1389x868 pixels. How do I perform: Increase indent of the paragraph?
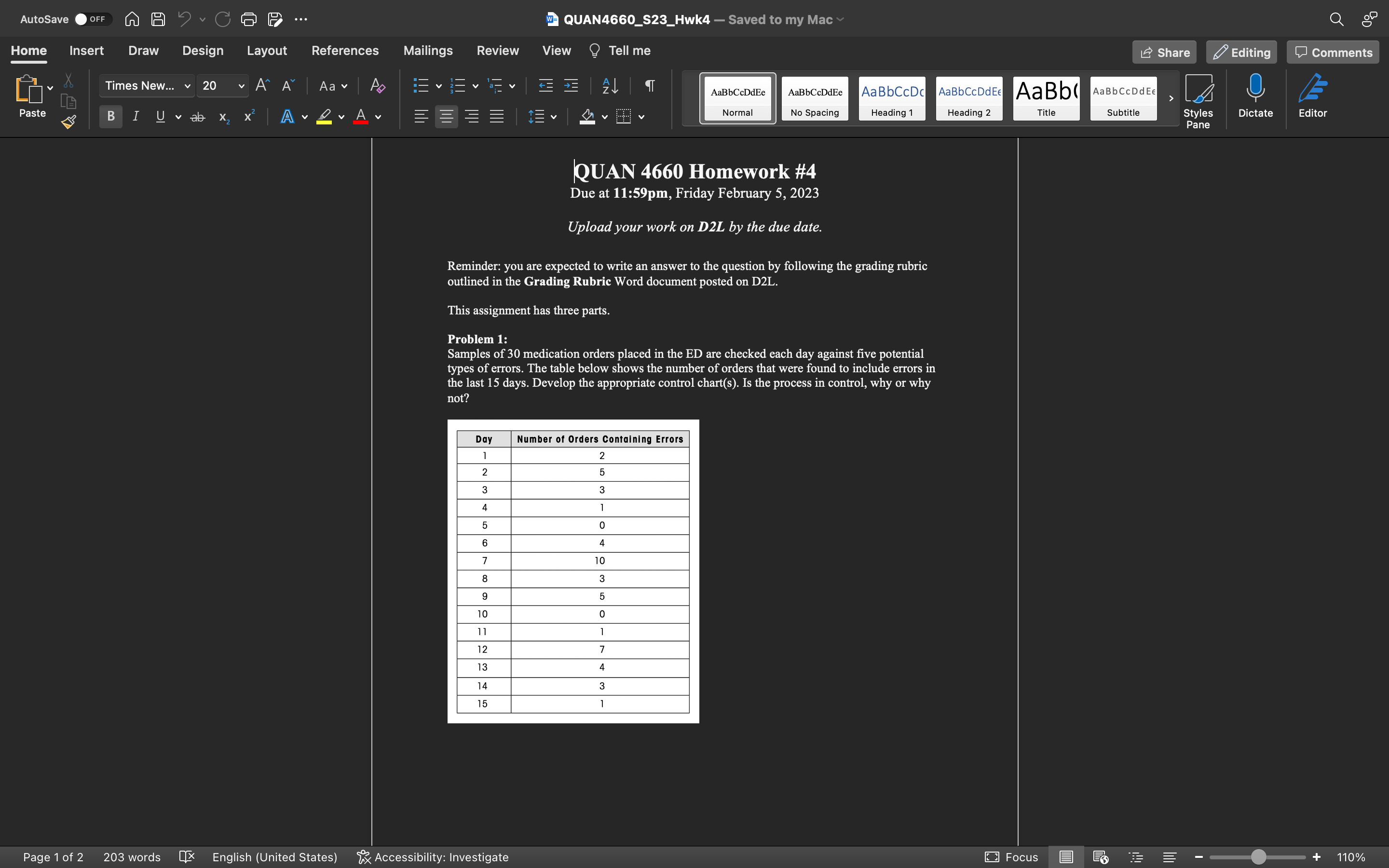[571, 86]
